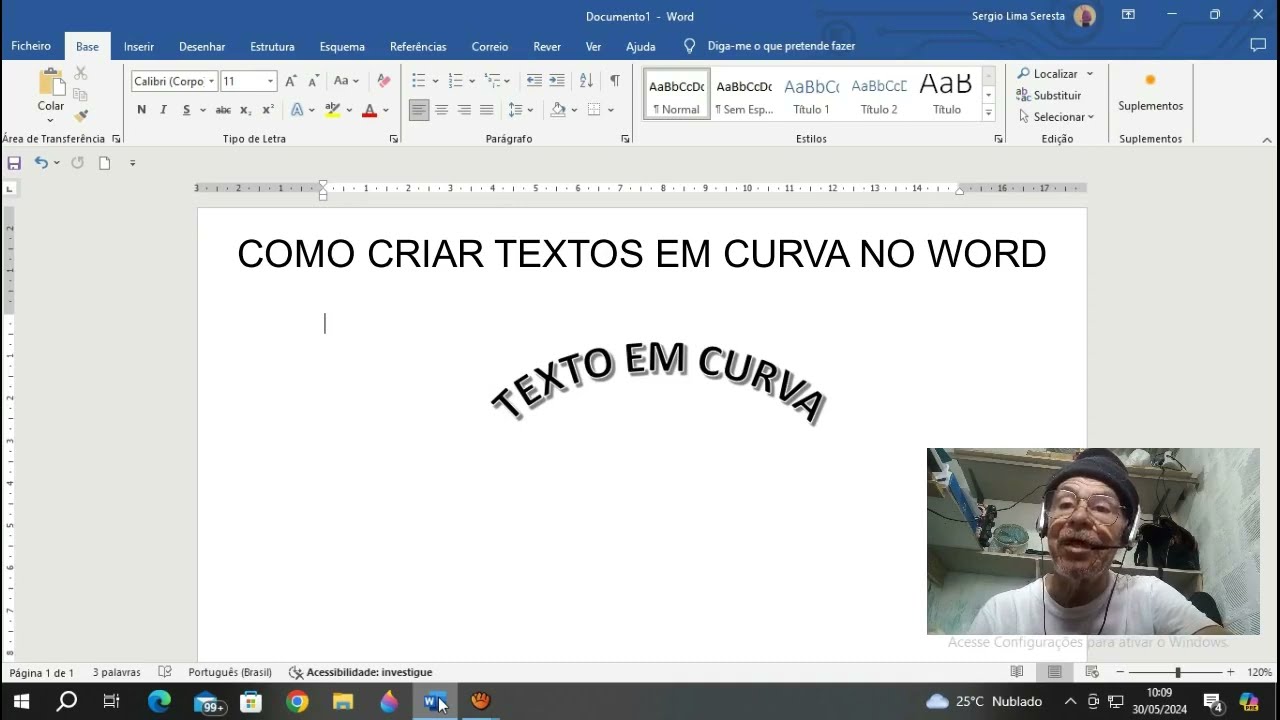Image resolution: width=1280 pixels, height=720 pixels.
Task: Switch to Read Mode view in status bar
Action: click(1017, 672)
